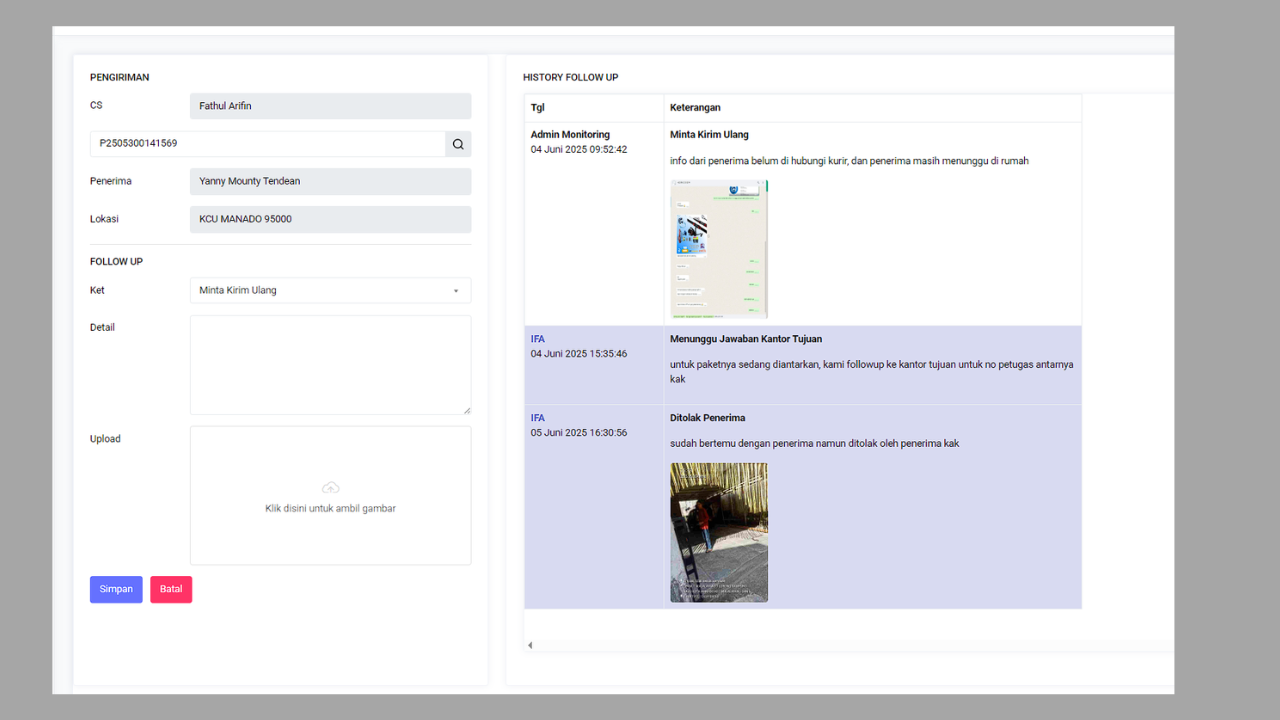Click the Tgl column header
The image size is (1280, 720).
click(538, 108)
